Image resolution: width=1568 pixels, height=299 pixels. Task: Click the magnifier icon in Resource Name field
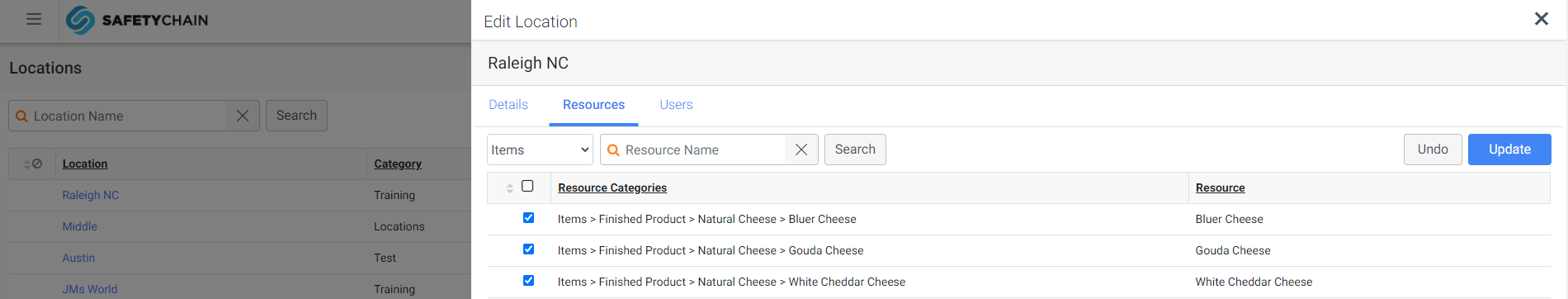613,150
